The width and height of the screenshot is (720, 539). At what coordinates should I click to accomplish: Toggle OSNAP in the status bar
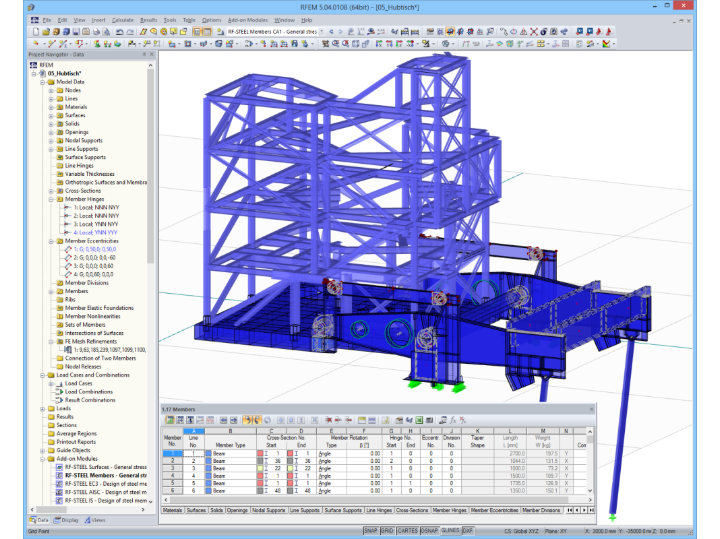429,531
